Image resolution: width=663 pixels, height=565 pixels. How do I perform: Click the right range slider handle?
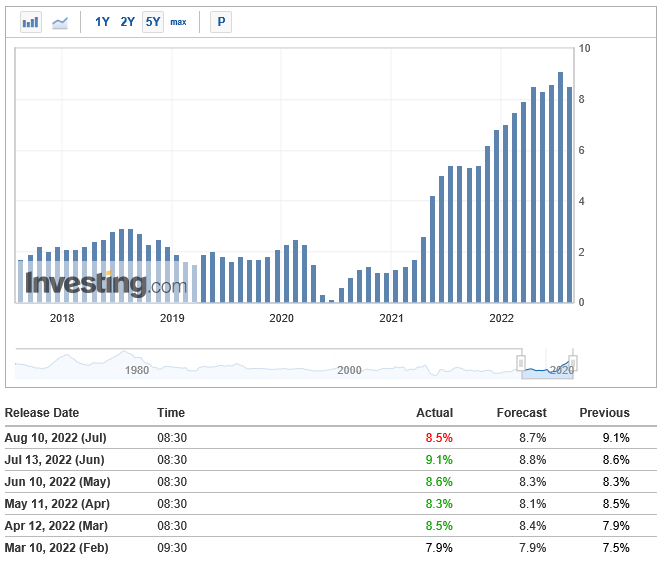[573, 363]
